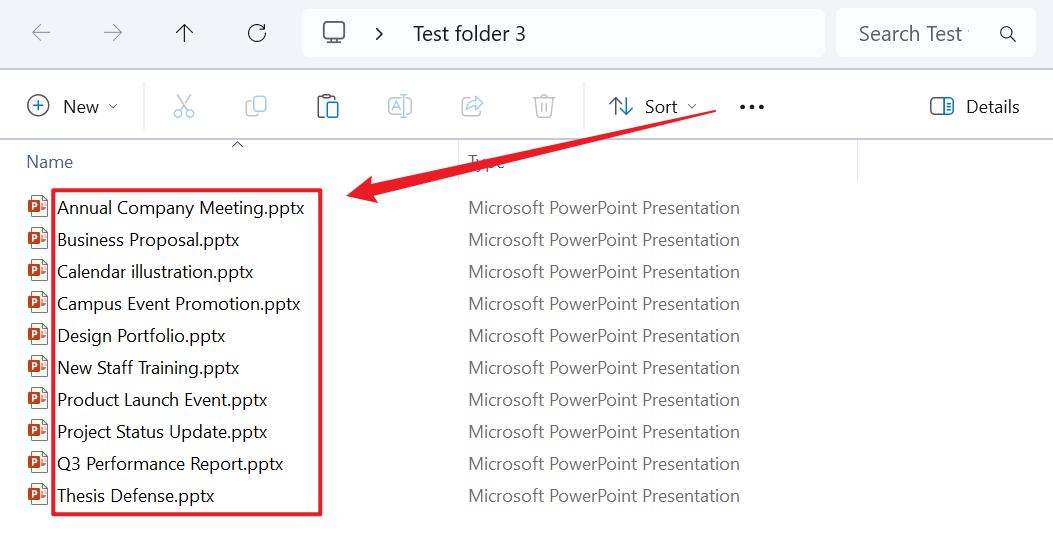
Task: Select the Thesis Defense.pptx file
Action: point(136,496)
